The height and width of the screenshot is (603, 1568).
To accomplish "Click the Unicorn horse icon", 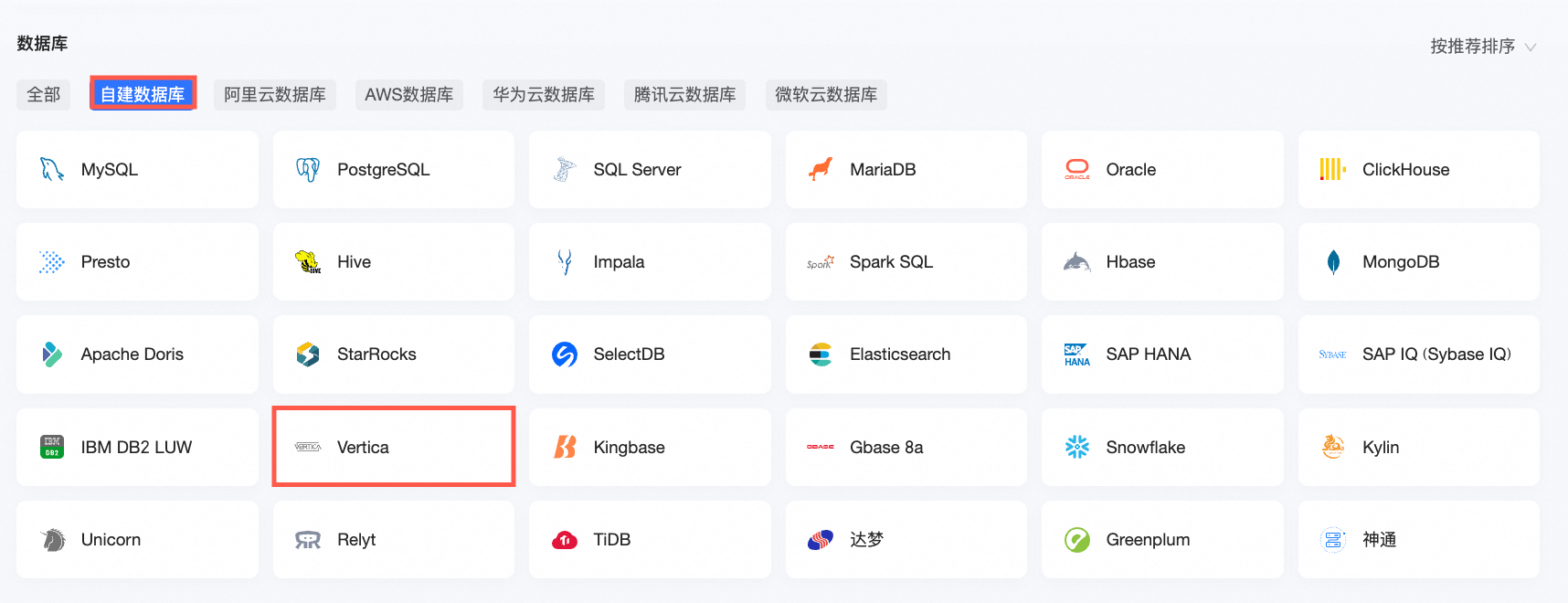I will pyautogui.click(x=52, y=540).
